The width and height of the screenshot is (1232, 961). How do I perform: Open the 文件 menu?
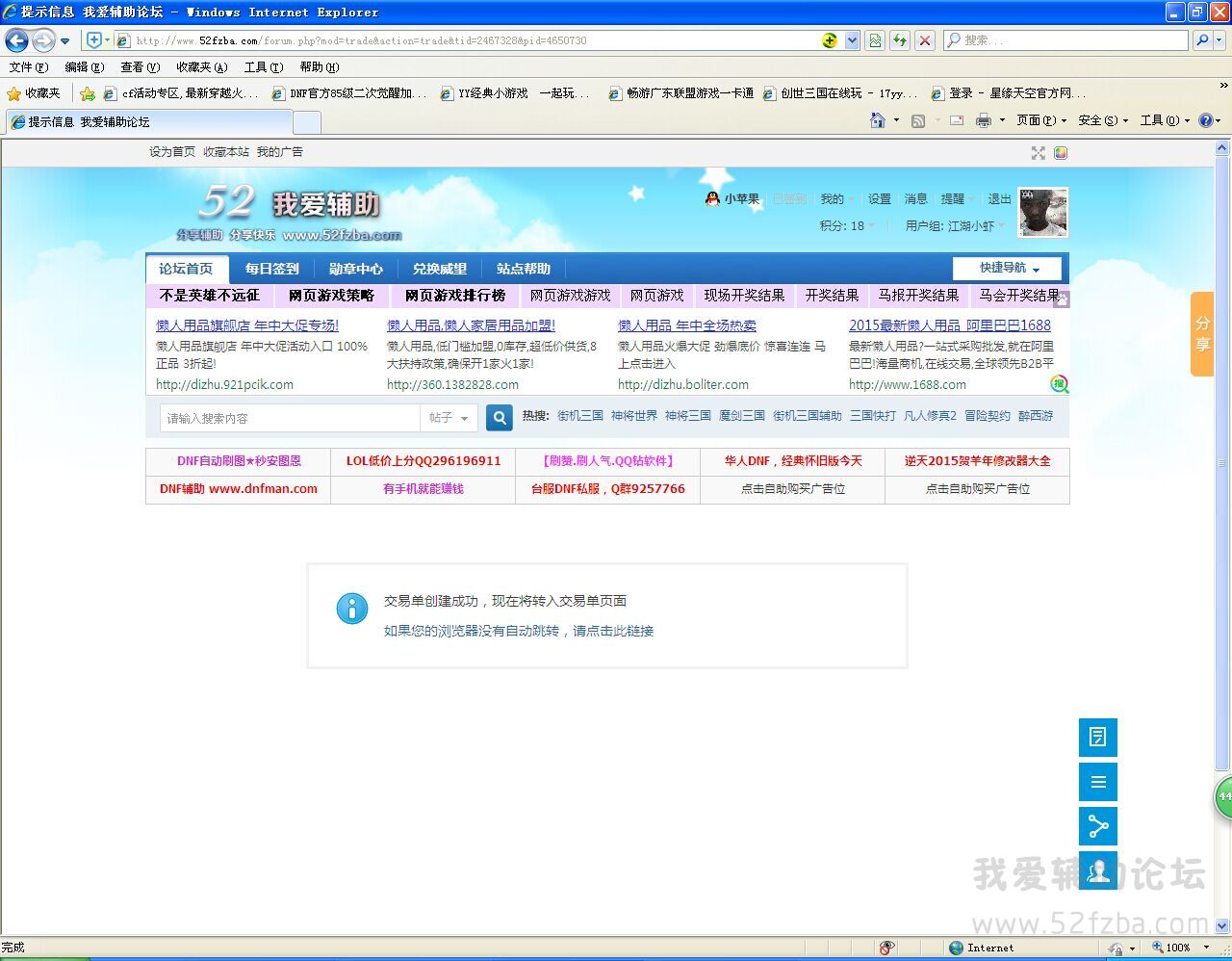pos(28,66)
